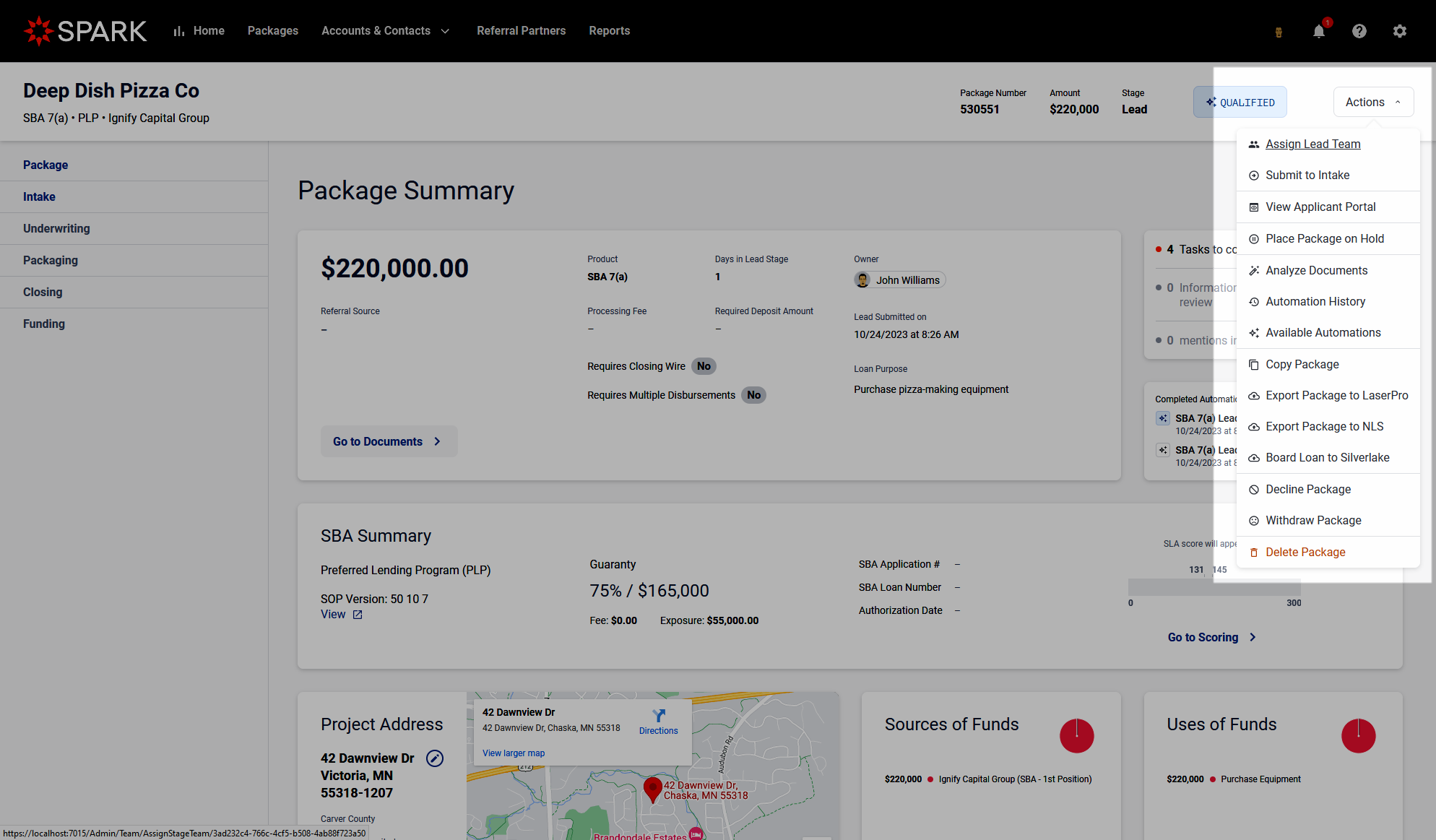The image size is (1436, 840).
Task: Click the SPARK logo
Action: 85,31
